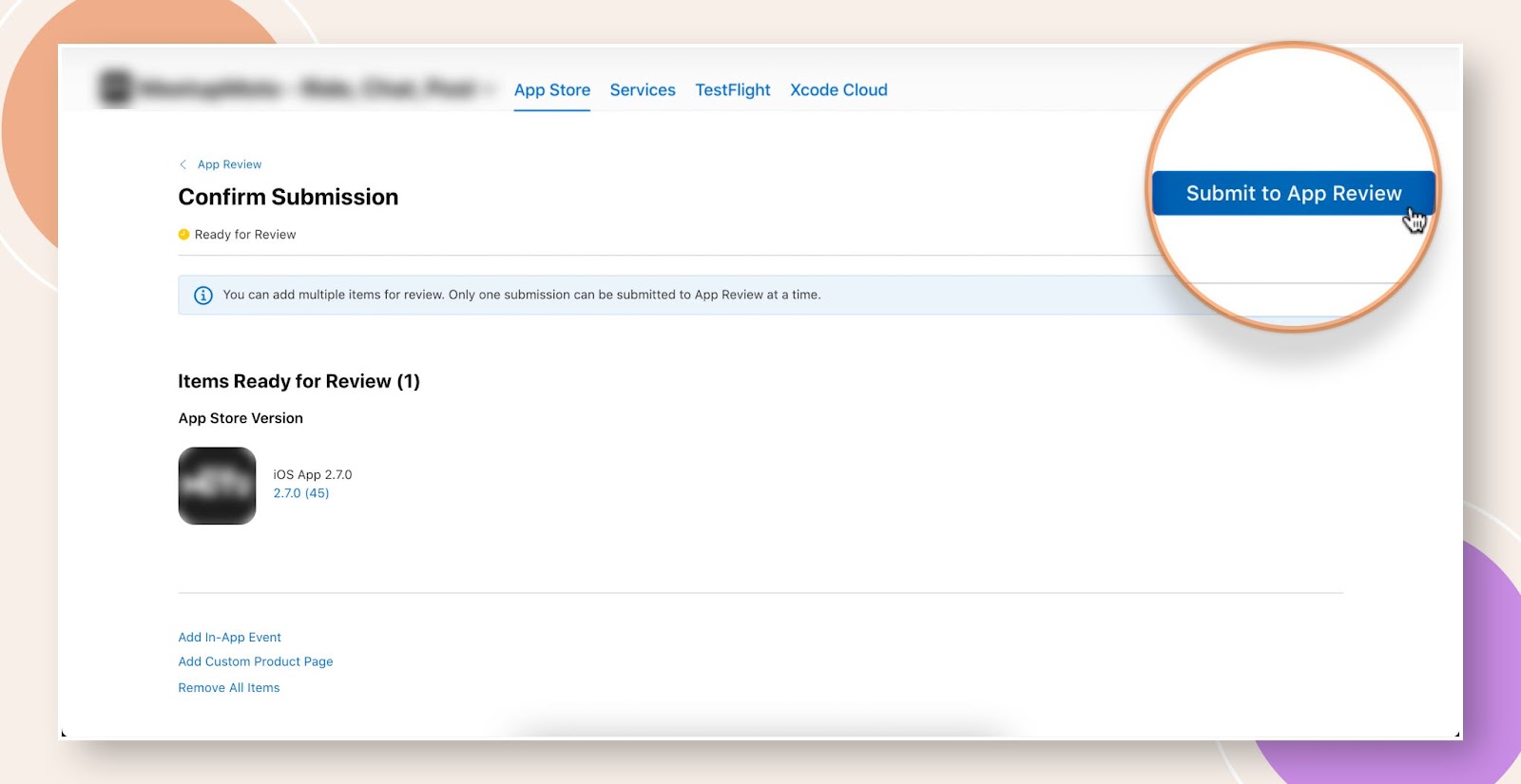Click the info icon in the notice banner

[203, 296]
